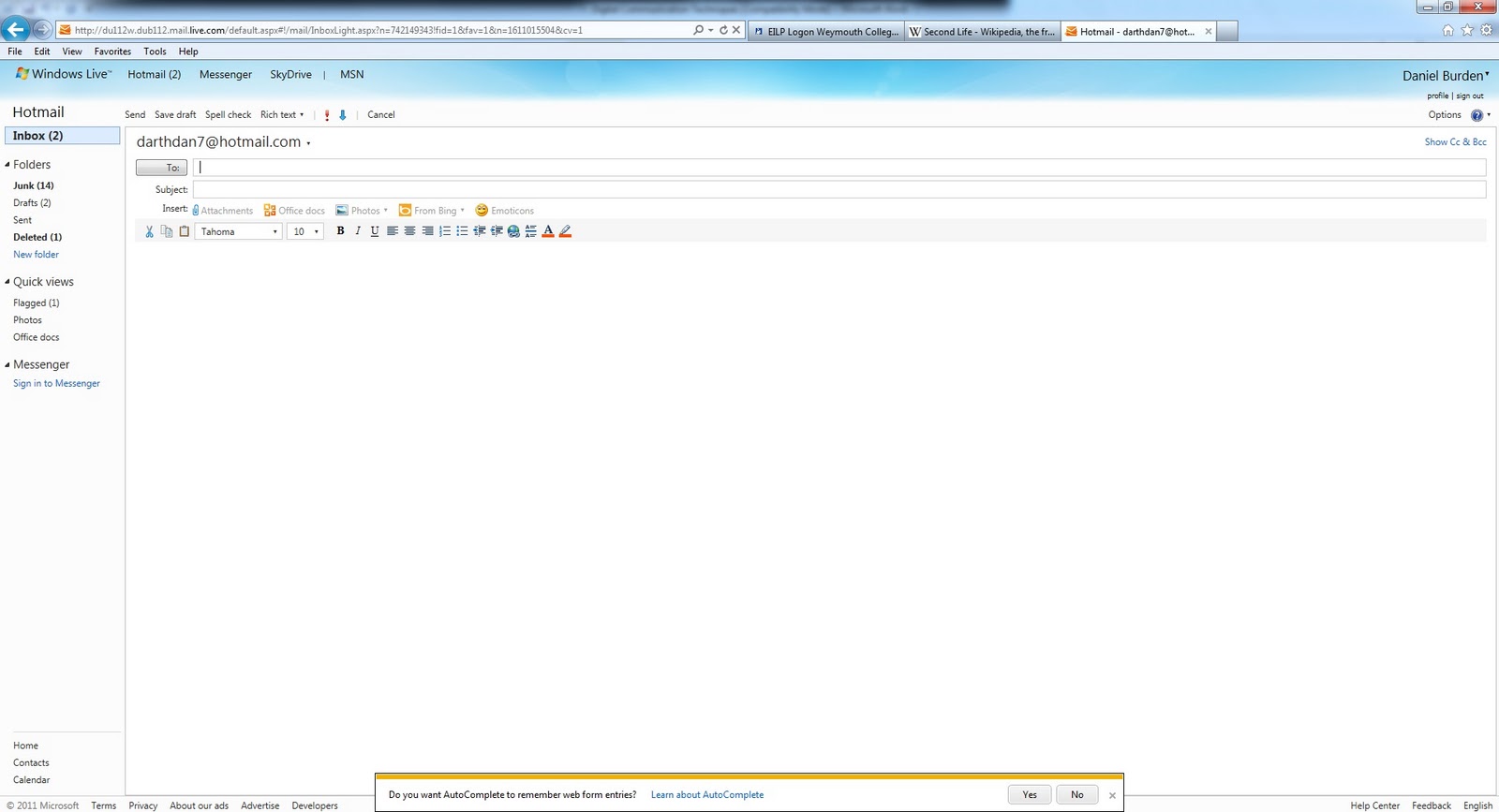Toggle underline formatting

375,231
